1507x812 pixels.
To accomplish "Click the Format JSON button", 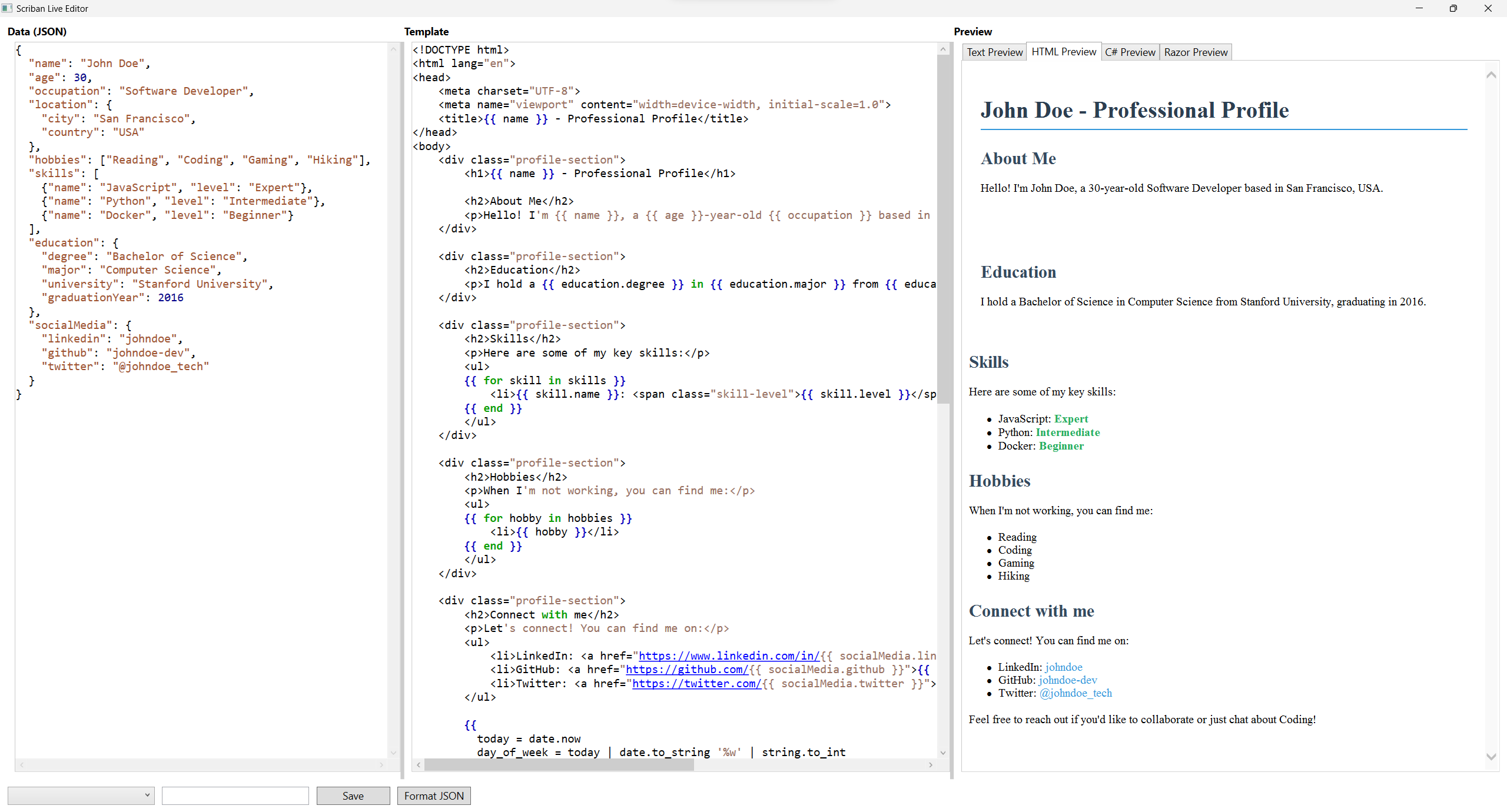I will tap(434, 796).
